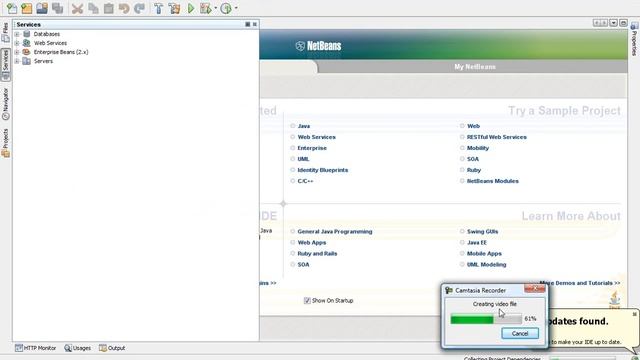Open the UML sample project link
Viewport: 640px width, 360px height.
click(303, 159)
